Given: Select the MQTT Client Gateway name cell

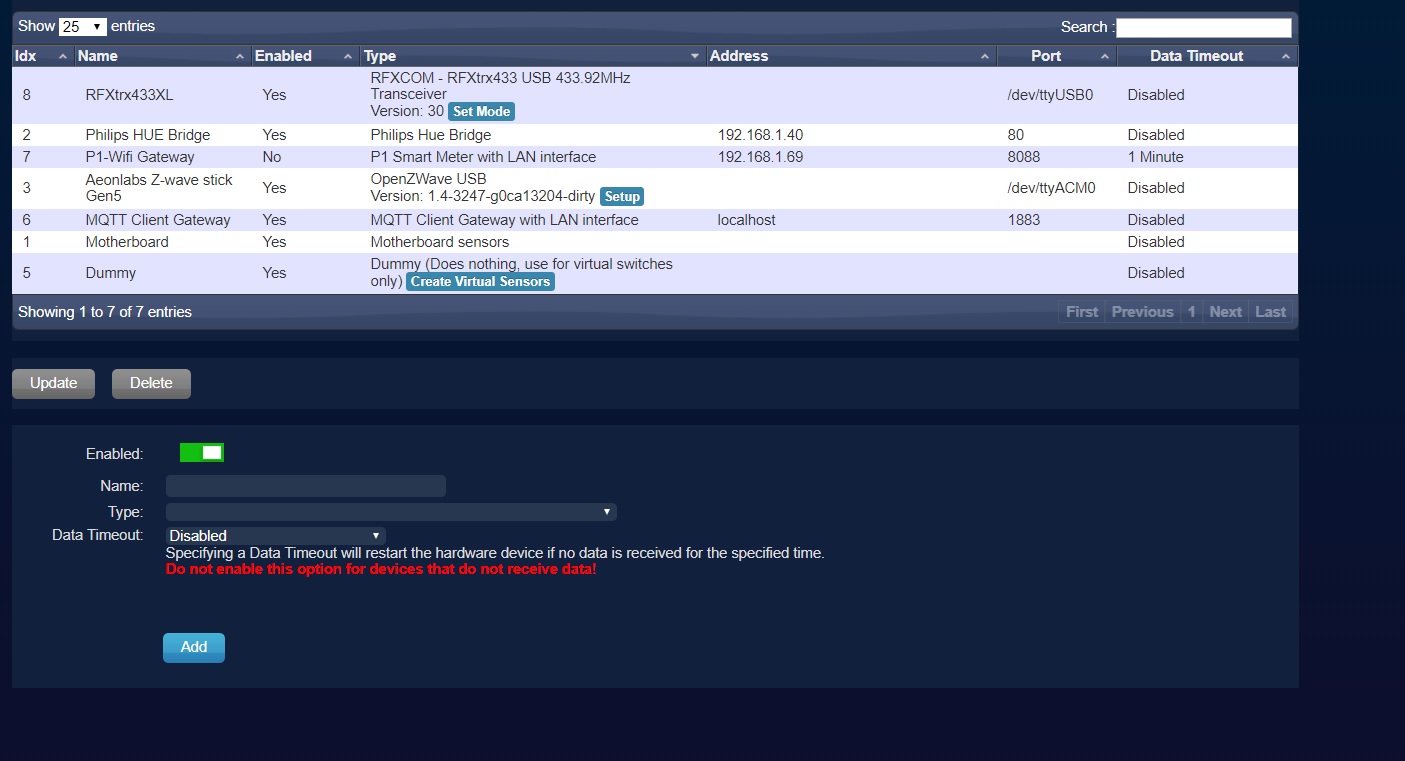Looking at the screenshot, I should [158, 220].
